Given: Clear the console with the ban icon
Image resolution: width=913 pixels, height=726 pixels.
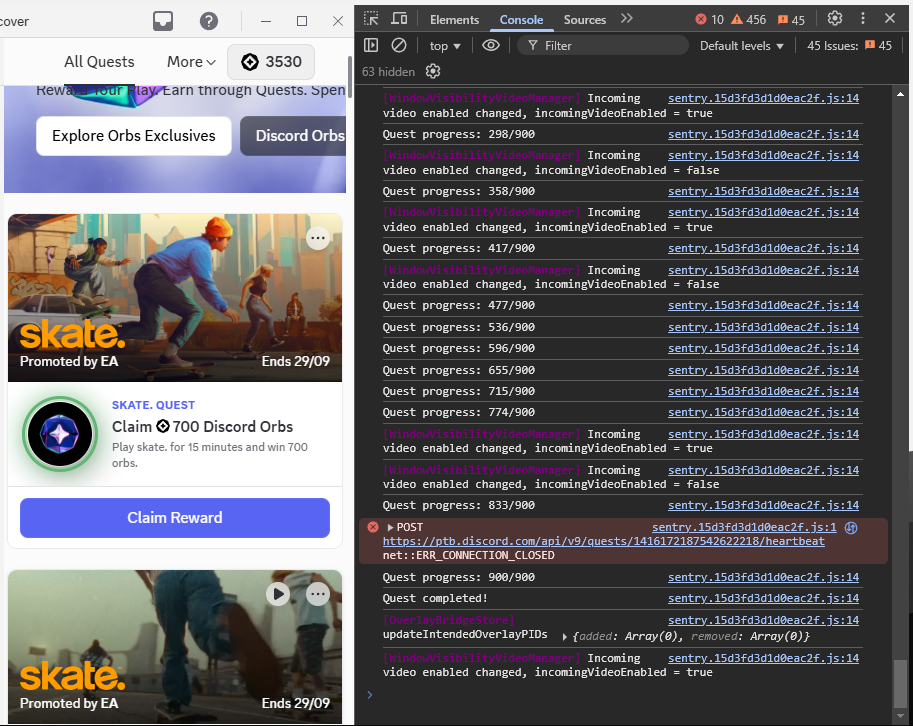Looking at the screenshot, I should pos(397,45).
